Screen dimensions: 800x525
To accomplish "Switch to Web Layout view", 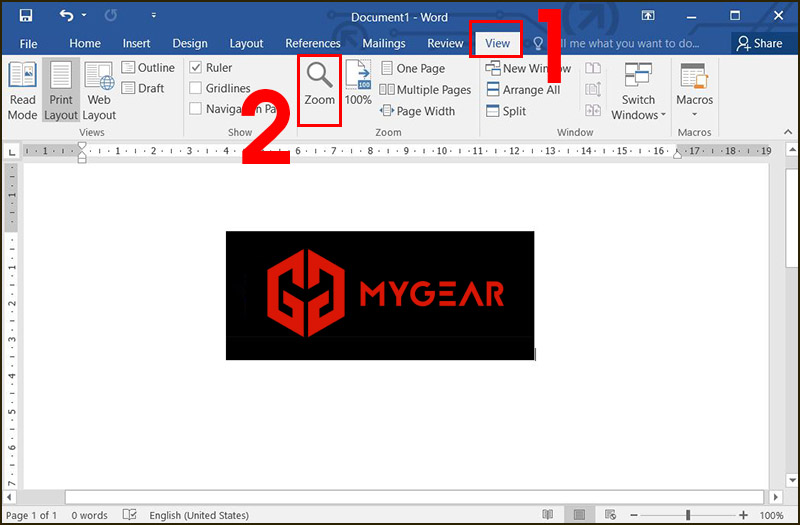I will [x=99, y=91].
